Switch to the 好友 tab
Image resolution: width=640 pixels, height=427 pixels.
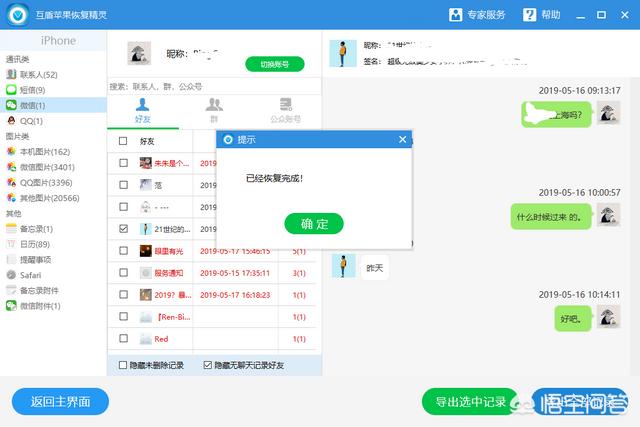point(143,111)
